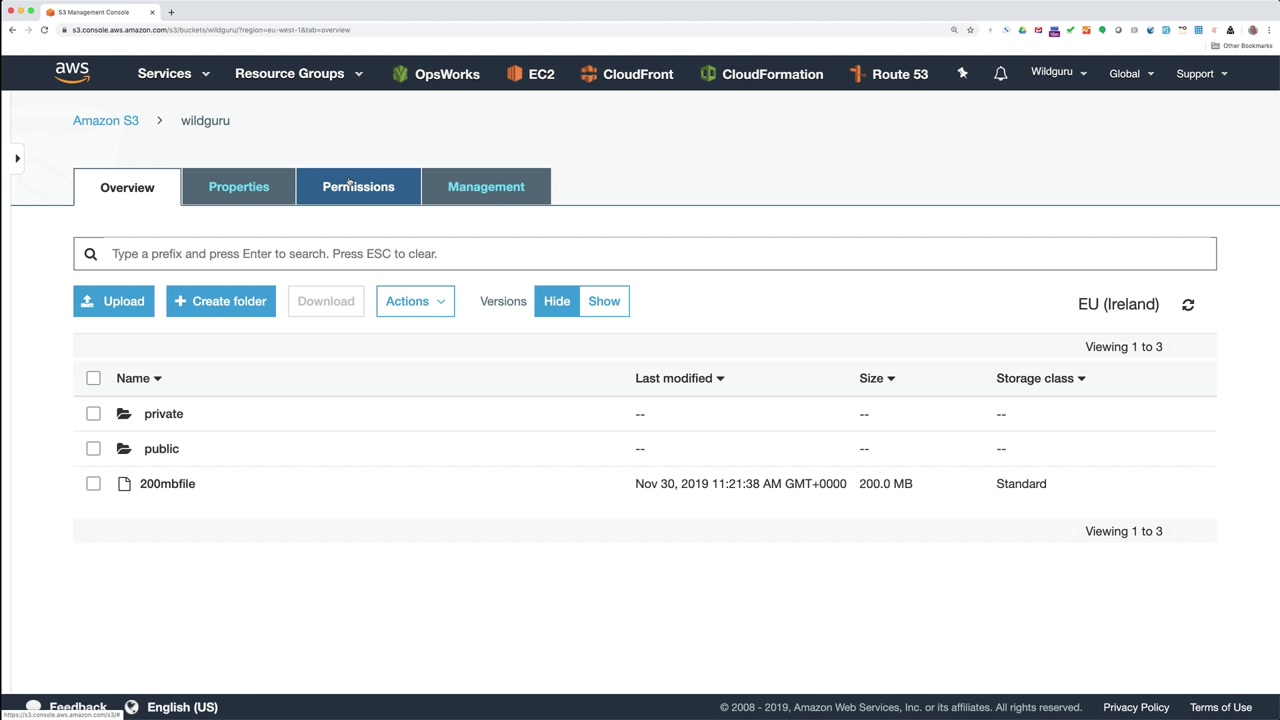Open the CloudFormation shortcut
This screenshot has width=1280, height=720.
(x=761, y=74)
